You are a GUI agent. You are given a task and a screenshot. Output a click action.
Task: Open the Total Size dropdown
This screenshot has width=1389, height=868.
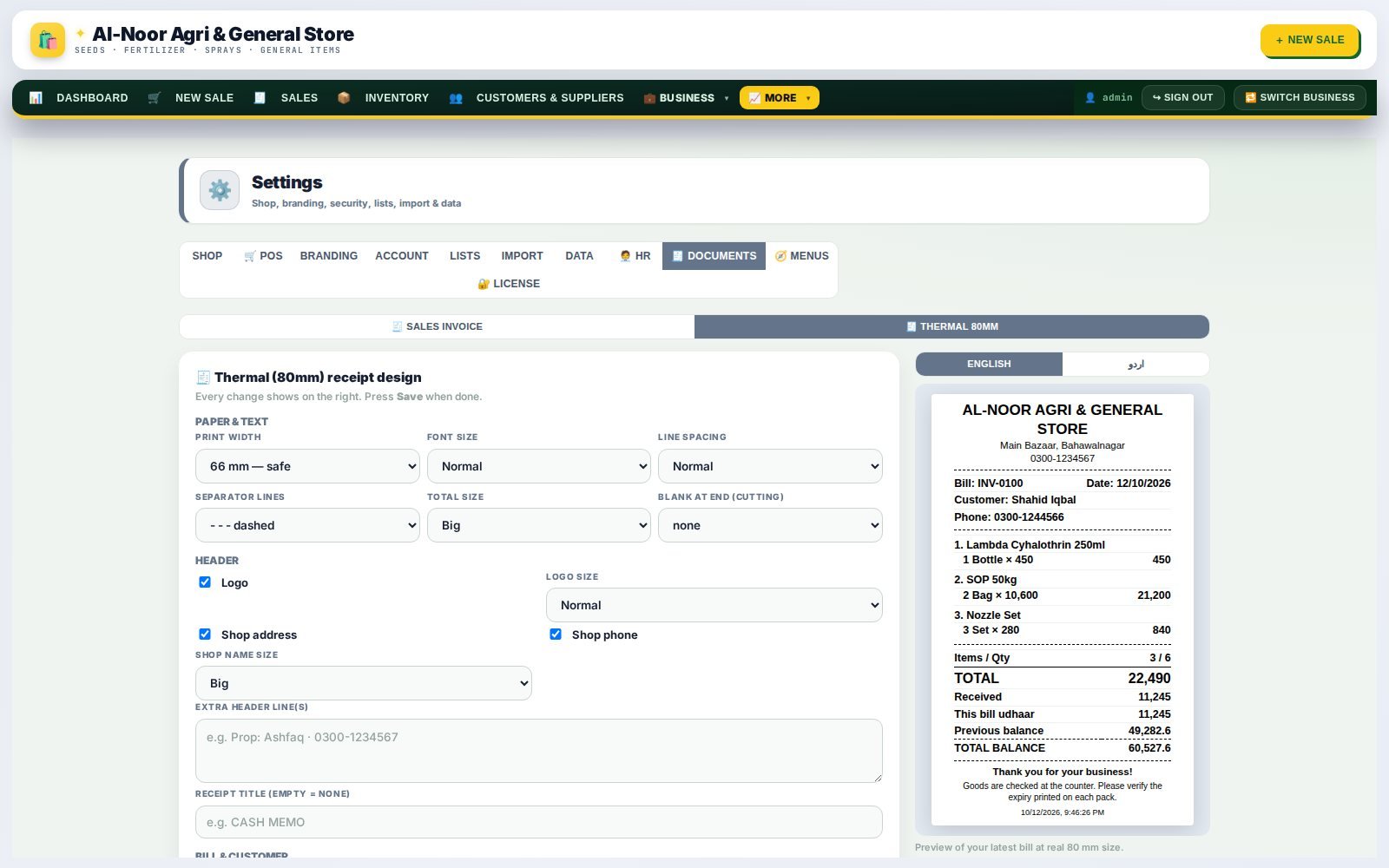539,525
